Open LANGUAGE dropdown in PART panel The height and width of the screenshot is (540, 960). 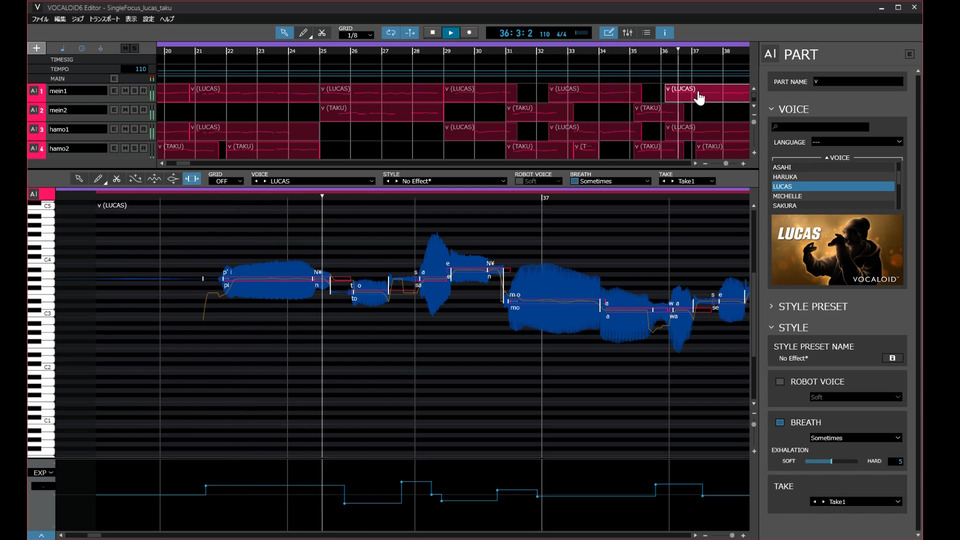pyautogui.click(x=857, y=142)
